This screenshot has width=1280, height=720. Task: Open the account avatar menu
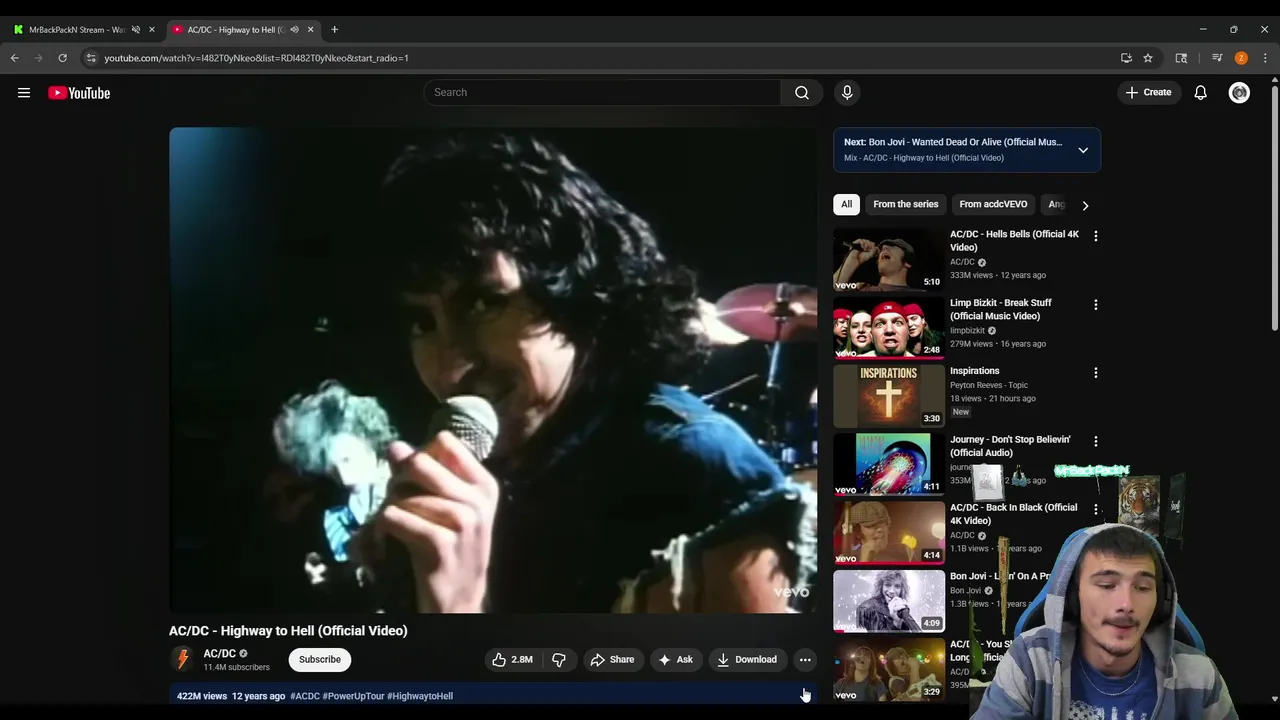point(1239,92)
